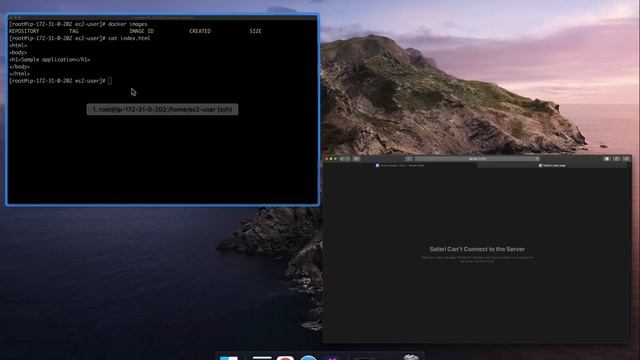Click the 'cat index.html' command line

coord(80,38)
